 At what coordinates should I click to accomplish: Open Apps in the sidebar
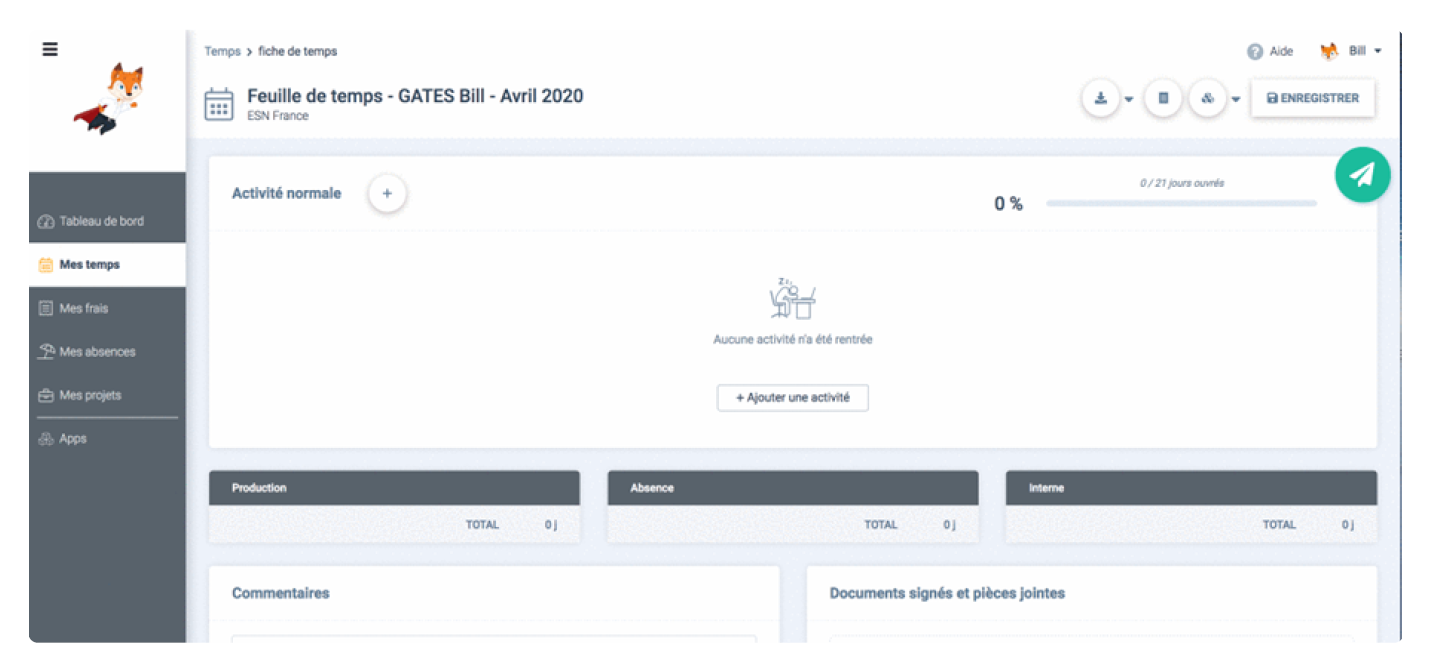(73, 439)
